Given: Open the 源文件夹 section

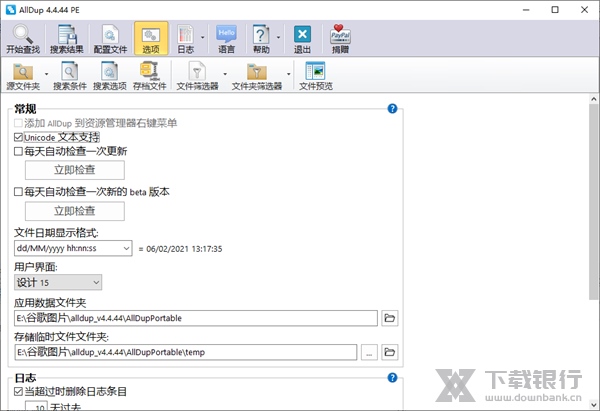Looking at the screenshot, I should (x=23, y=76).
